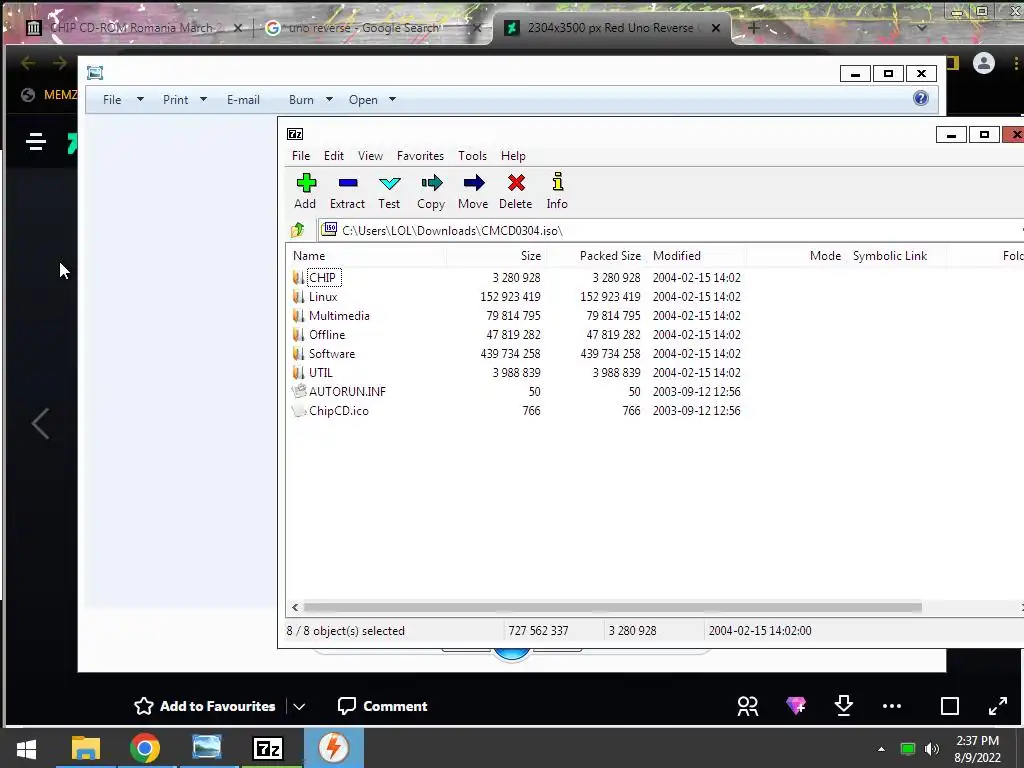Expand the Print dropdown in photo viewer
The image size is (1024, 768).
tap(203, 99)
